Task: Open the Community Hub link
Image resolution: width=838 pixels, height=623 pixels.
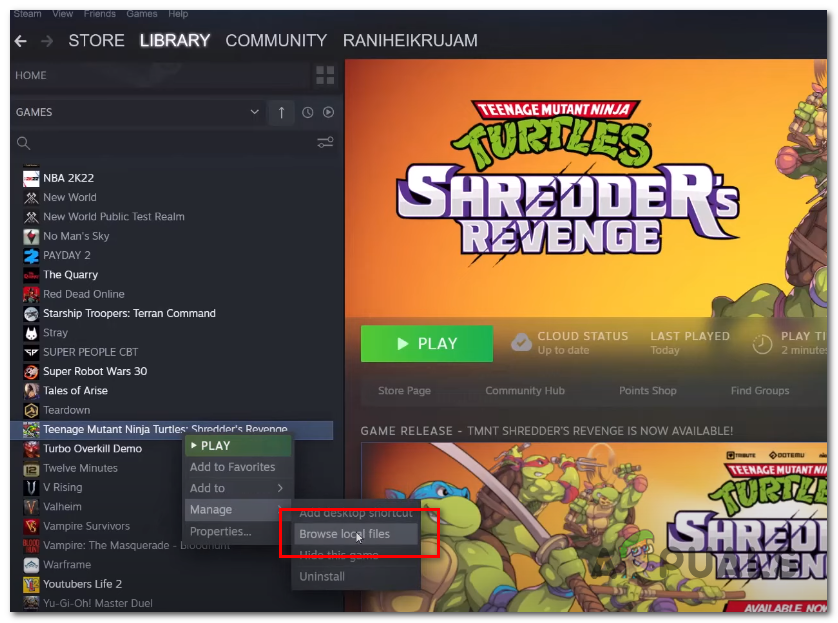Action: pyautogui.click(x=525, y=391)
